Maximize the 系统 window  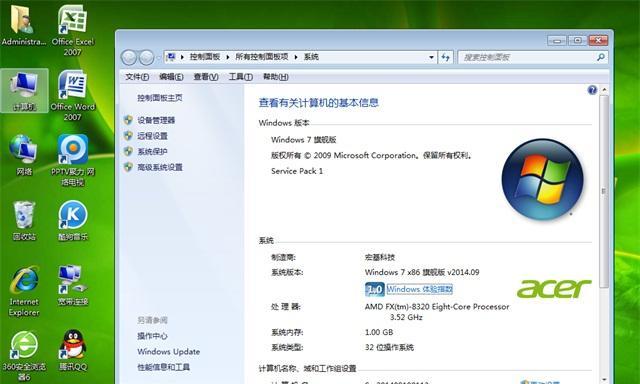coord(578,40)
